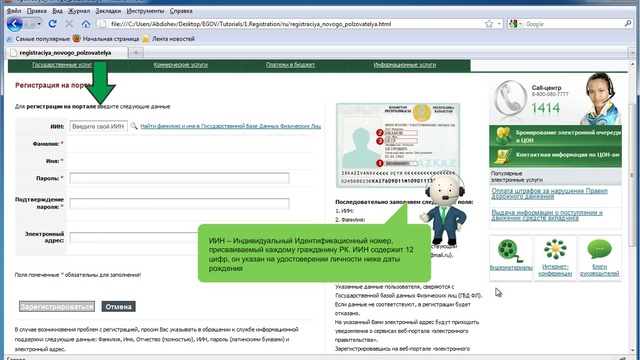
Task: Open Платежи в бюджет navigation tab
Action: (290, 65)
